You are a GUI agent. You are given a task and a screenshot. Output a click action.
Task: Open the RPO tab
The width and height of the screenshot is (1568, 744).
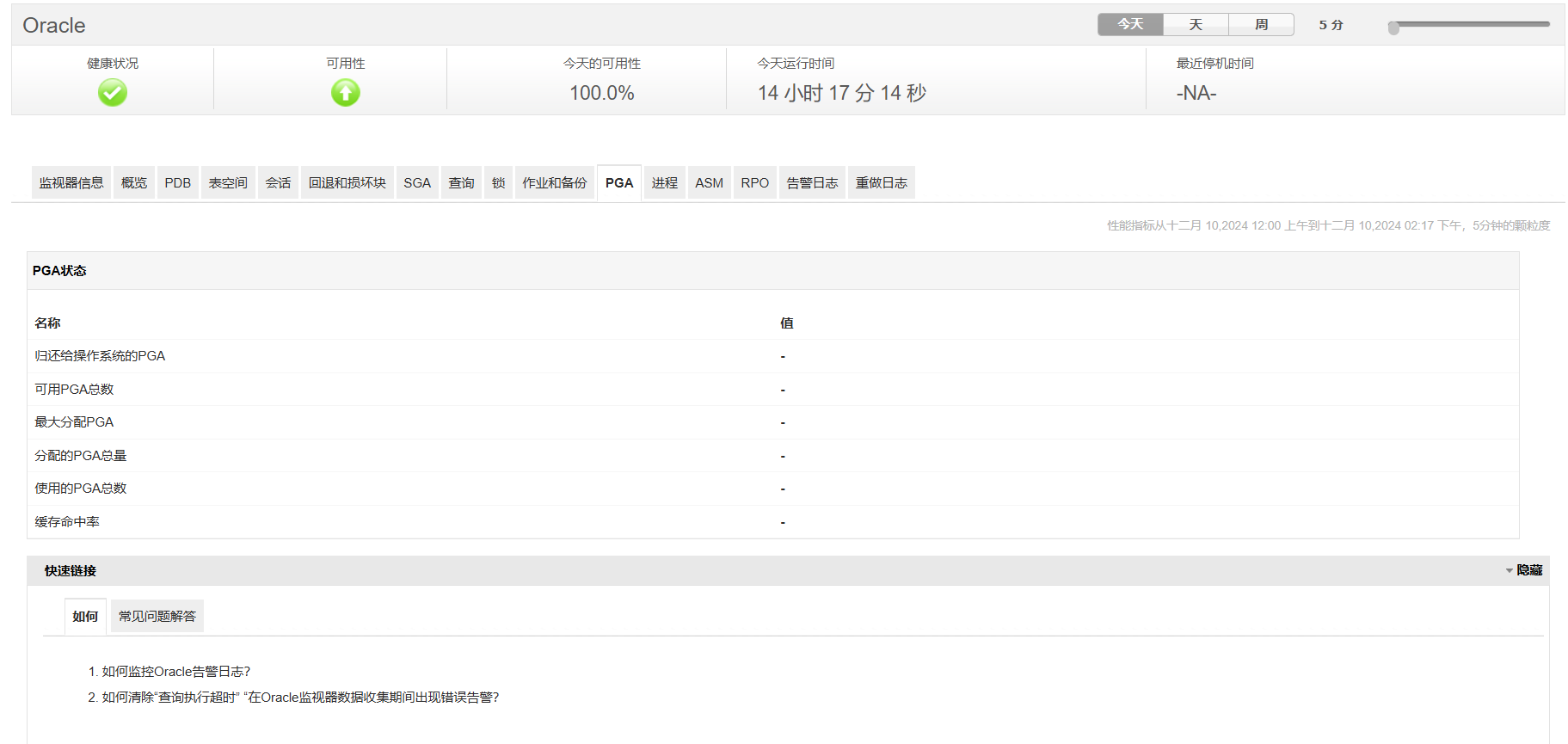click(x=755, y=182)
